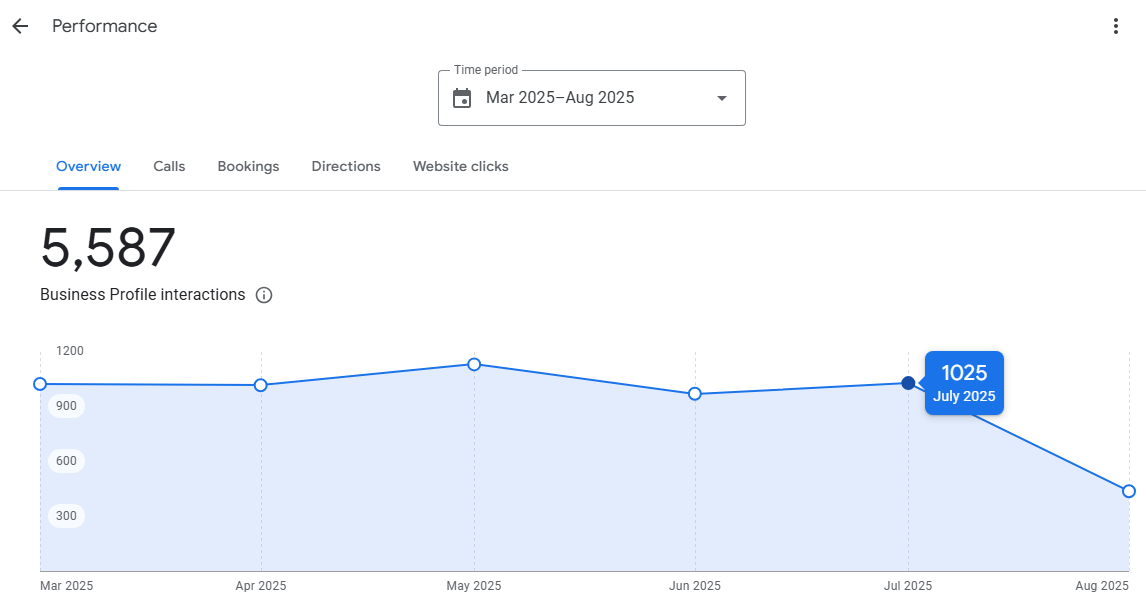Click the 900 y-axis label
The height and width of the screenshot is (601, 1146).
coord(67,406)
